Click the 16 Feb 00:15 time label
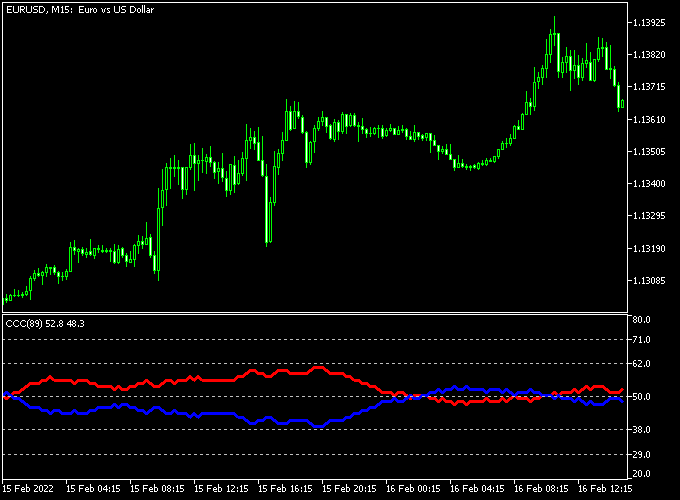The width and height of the screenshot is (680, 500). (x=413, y=489)
